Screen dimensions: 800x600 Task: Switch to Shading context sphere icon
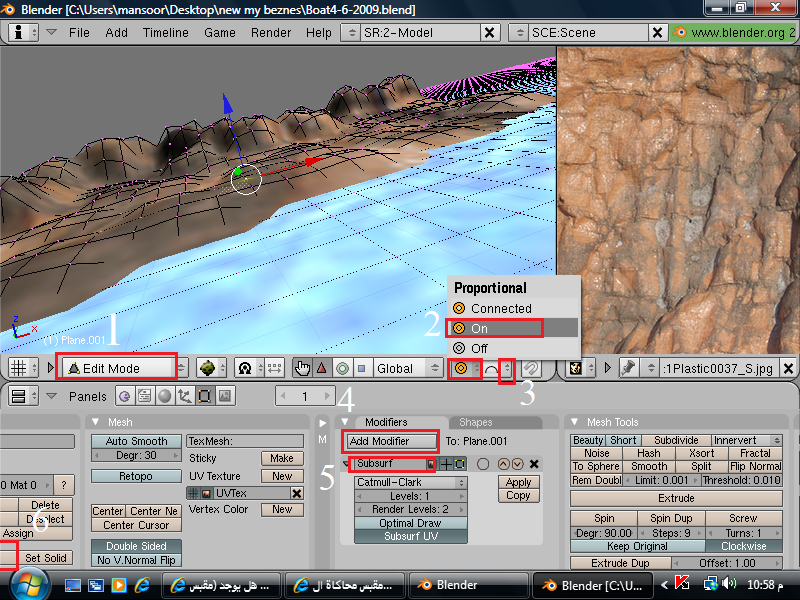pyautogui.click(x=164, y=396)
